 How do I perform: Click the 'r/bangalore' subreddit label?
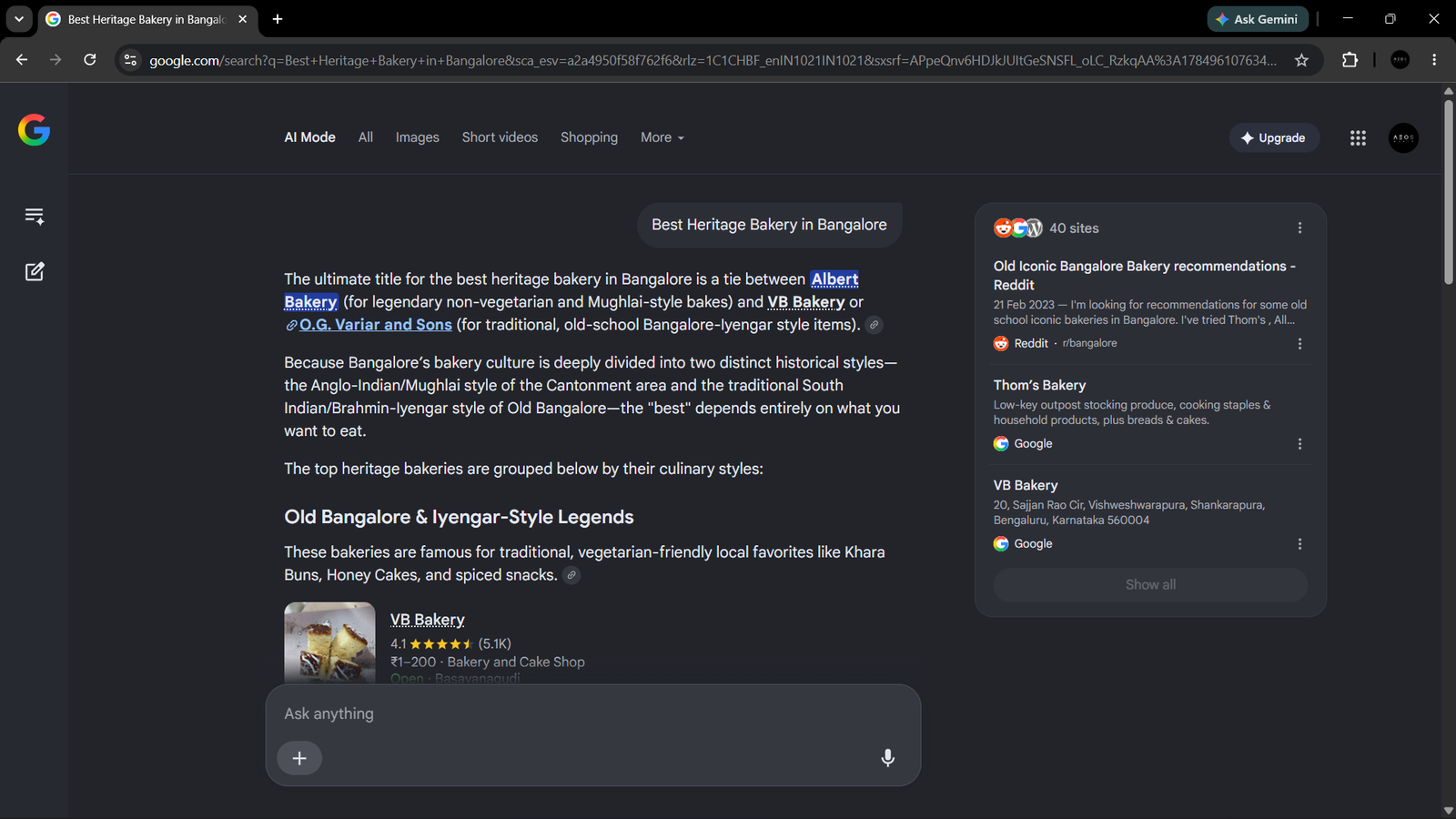click(x=1089, y=343)
